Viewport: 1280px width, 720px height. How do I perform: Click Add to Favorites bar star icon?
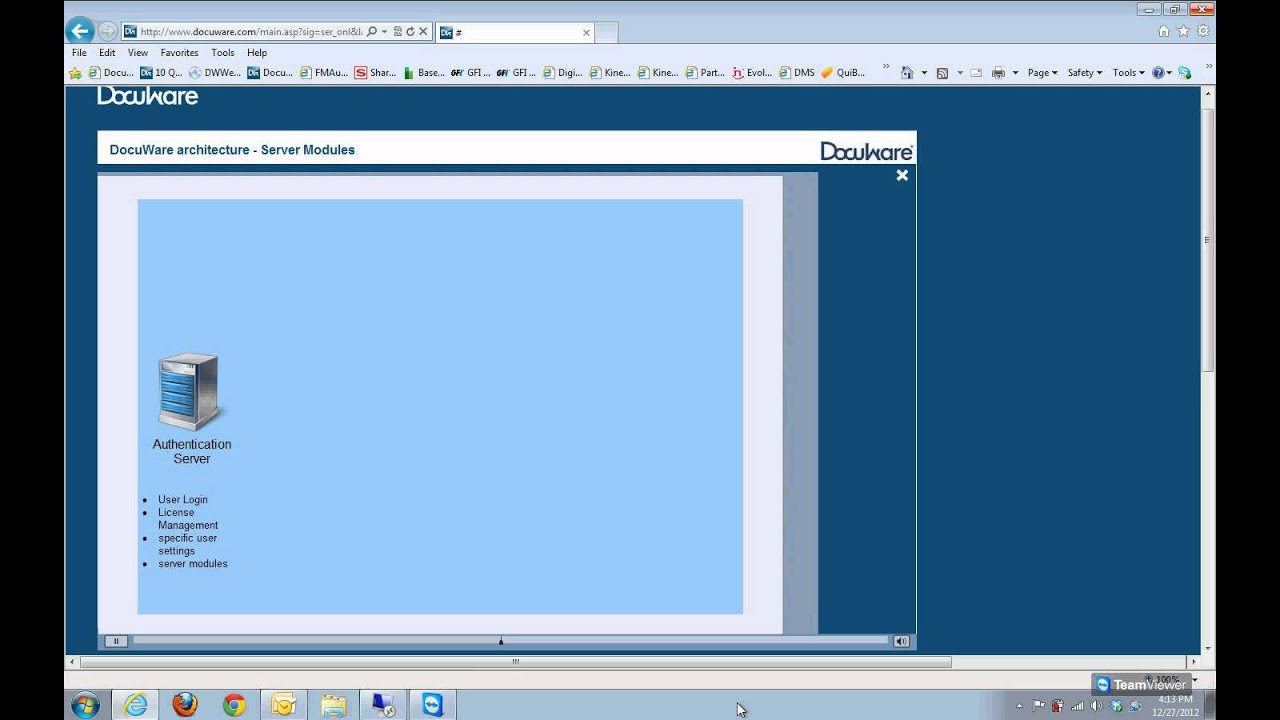point(75,73)
